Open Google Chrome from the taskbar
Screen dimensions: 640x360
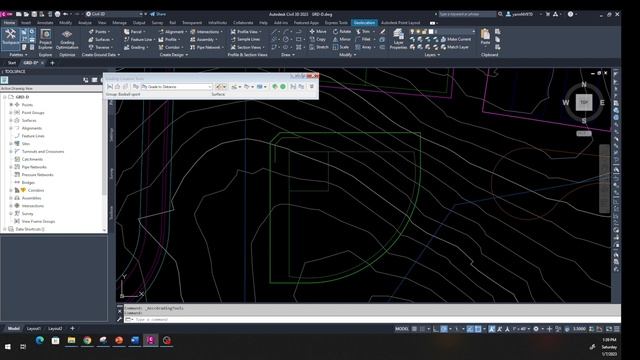(87, 340)
